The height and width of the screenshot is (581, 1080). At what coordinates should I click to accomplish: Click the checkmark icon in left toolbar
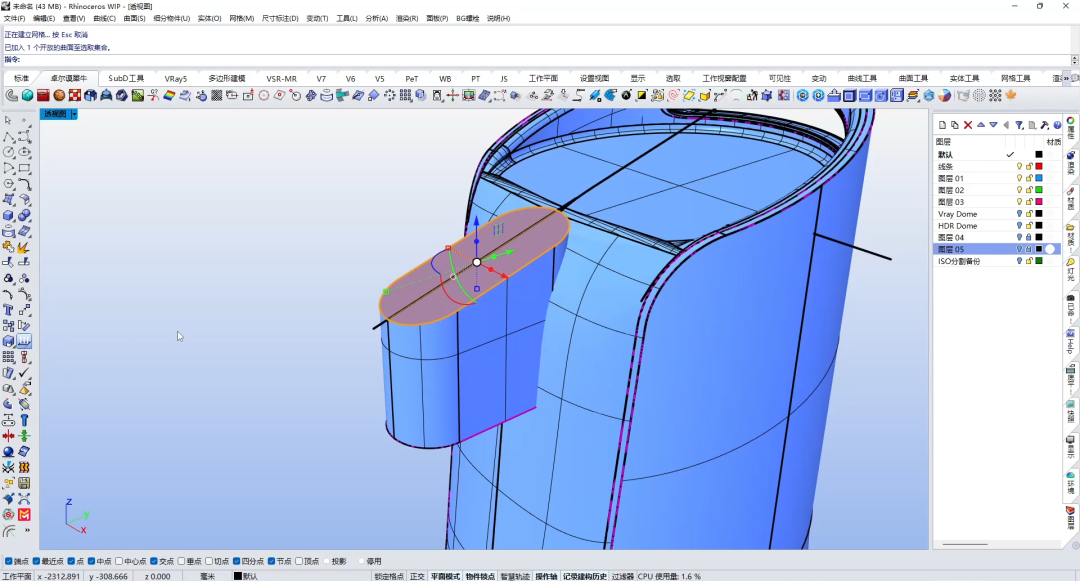[x=24, y=372]
